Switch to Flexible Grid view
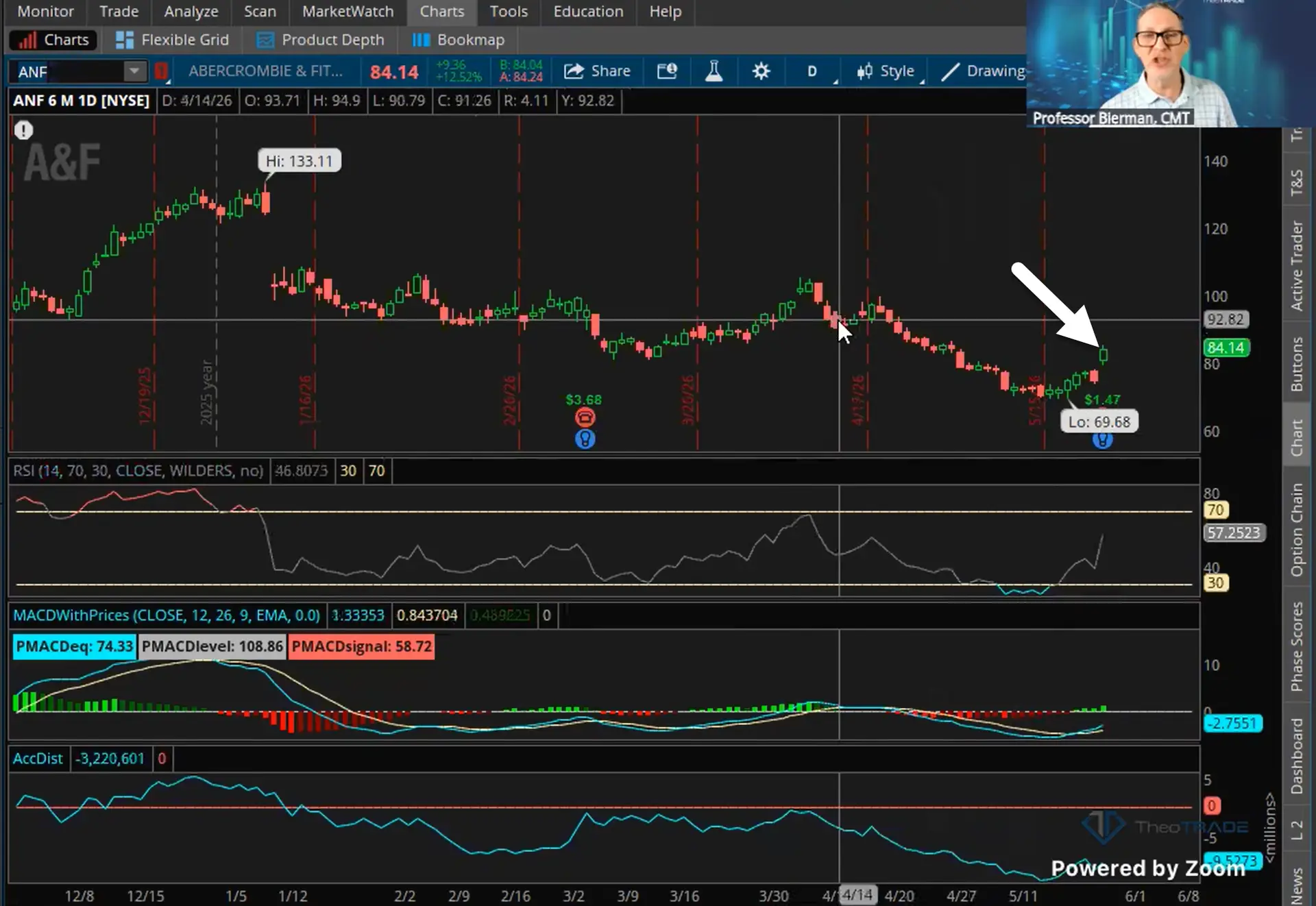The height and width of the screenshot is (906, 1316). pyautogui.click(x=172, y=40)
